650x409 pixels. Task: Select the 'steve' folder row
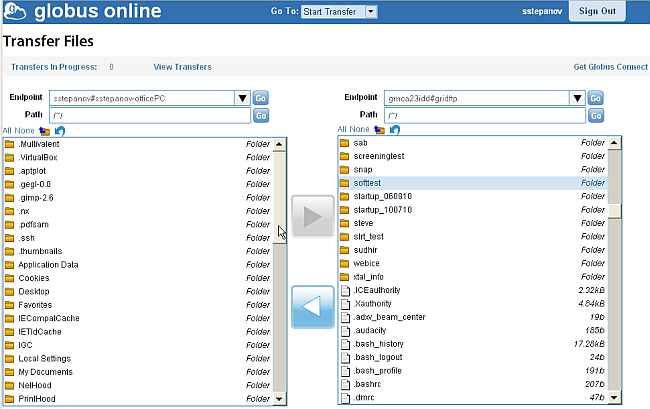click(x=473, y=223)
